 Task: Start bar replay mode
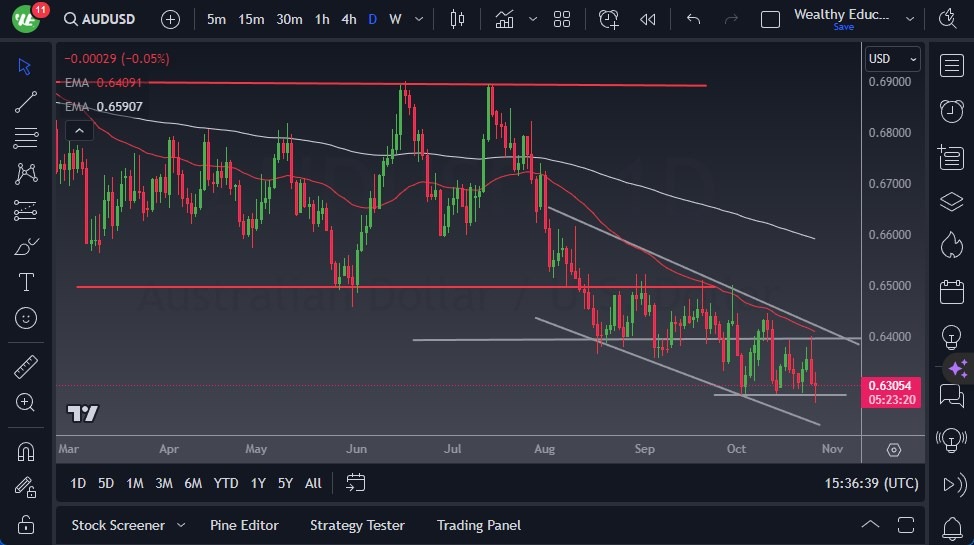tap(648, 19)
